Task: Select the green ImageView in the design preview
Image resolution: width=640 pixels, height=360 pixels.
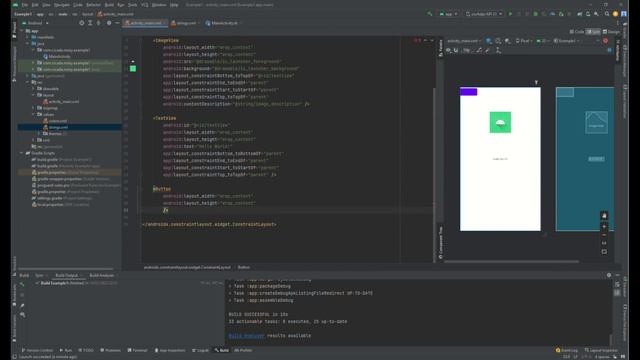Action: coord(500,122)
